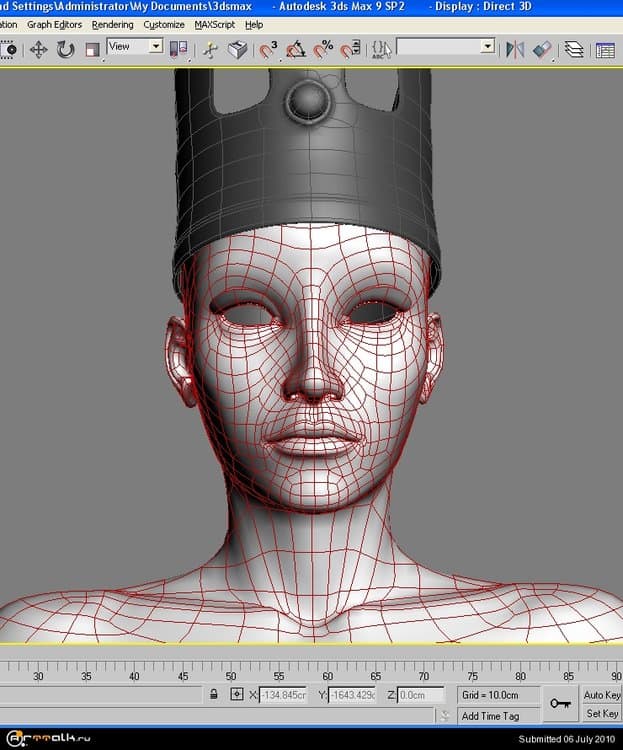
Task: Open the Customize menu
Action: click(x=164, y=24)
